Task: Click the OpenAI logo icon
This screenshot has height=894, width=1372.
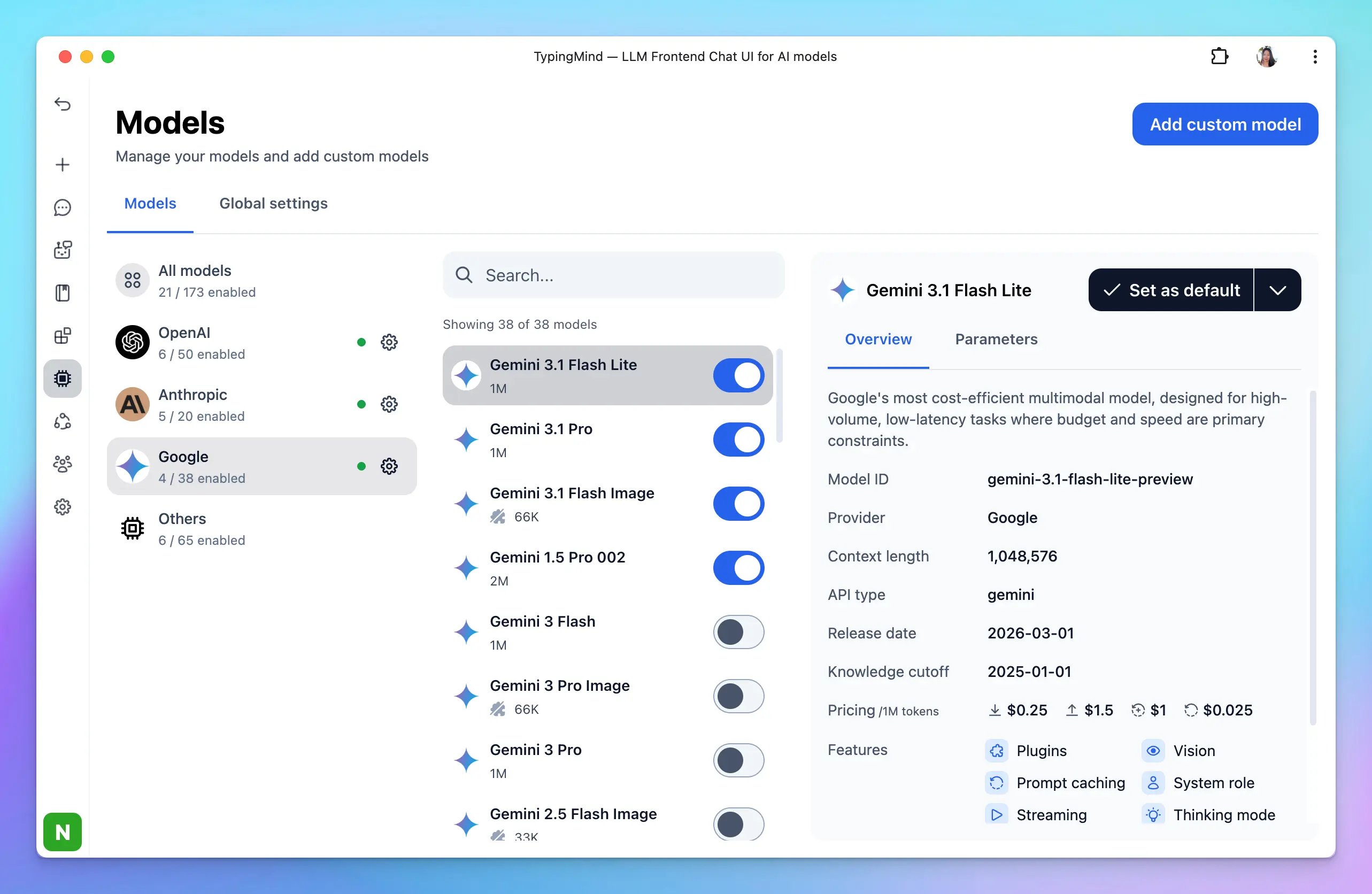Action: [x=133, y=342]
